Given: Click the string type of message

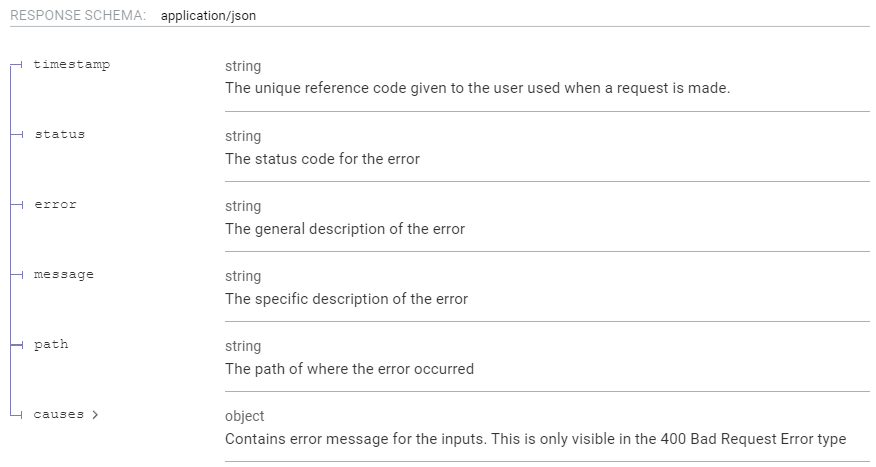Looking at the screenshot, I should 243,276.
